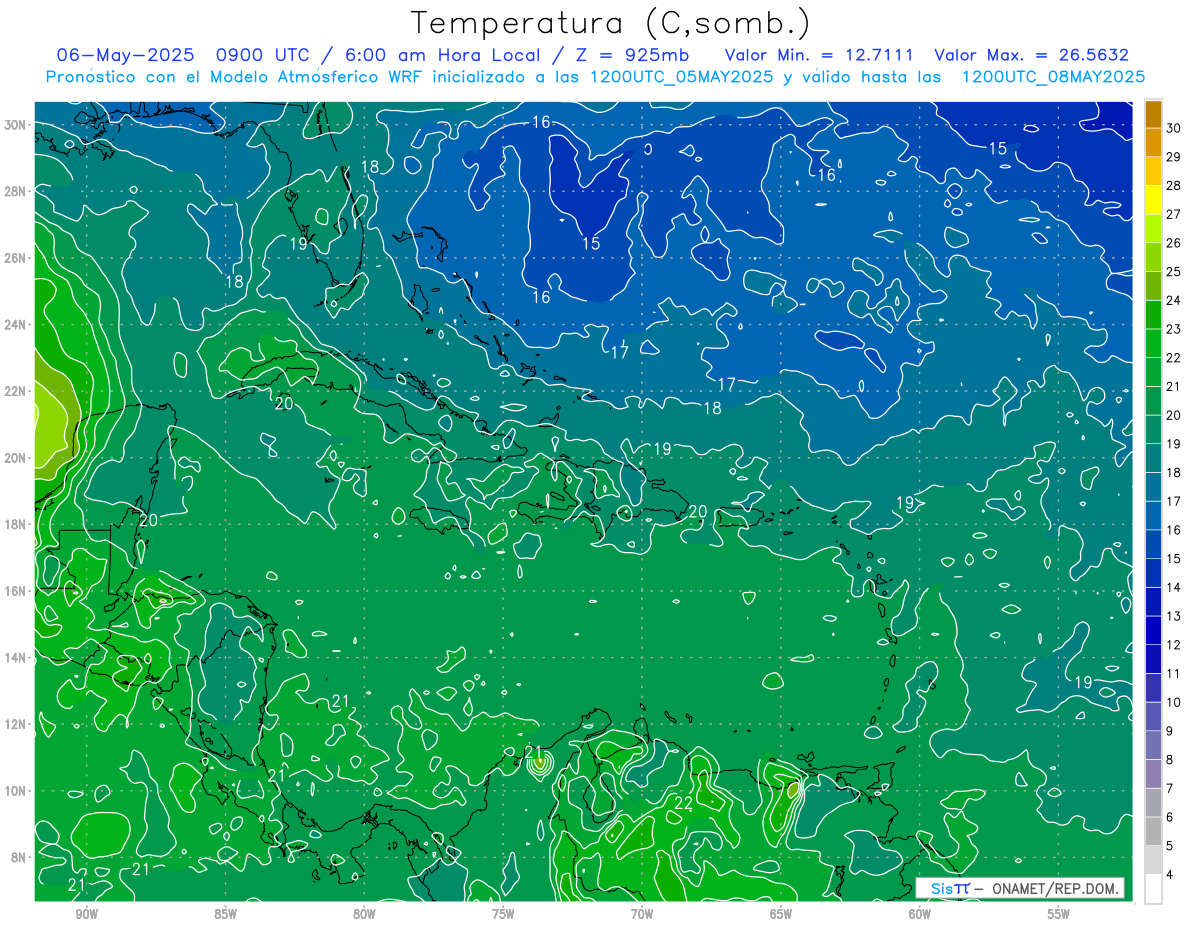Click the '90W' longitude axis label
Viewport: 1200px width, 927px height.
click(86, 914)
